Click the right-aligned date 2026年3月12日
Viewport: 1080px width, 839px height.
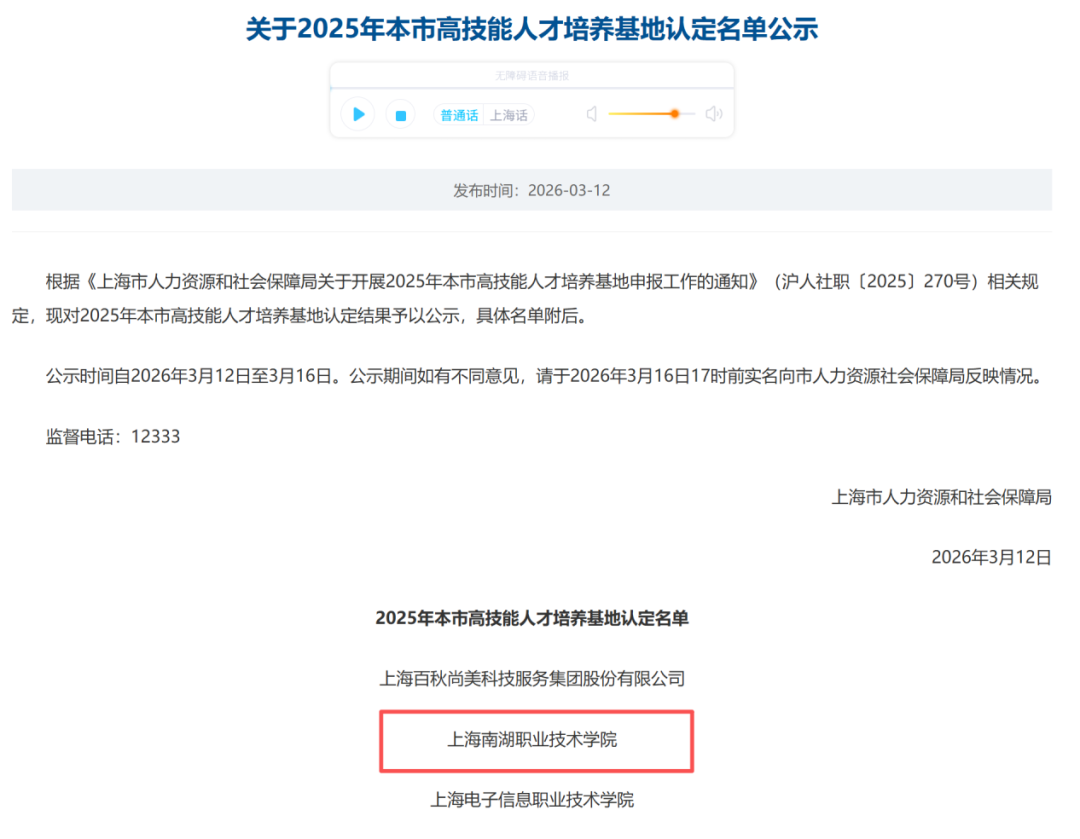[991, 557]
